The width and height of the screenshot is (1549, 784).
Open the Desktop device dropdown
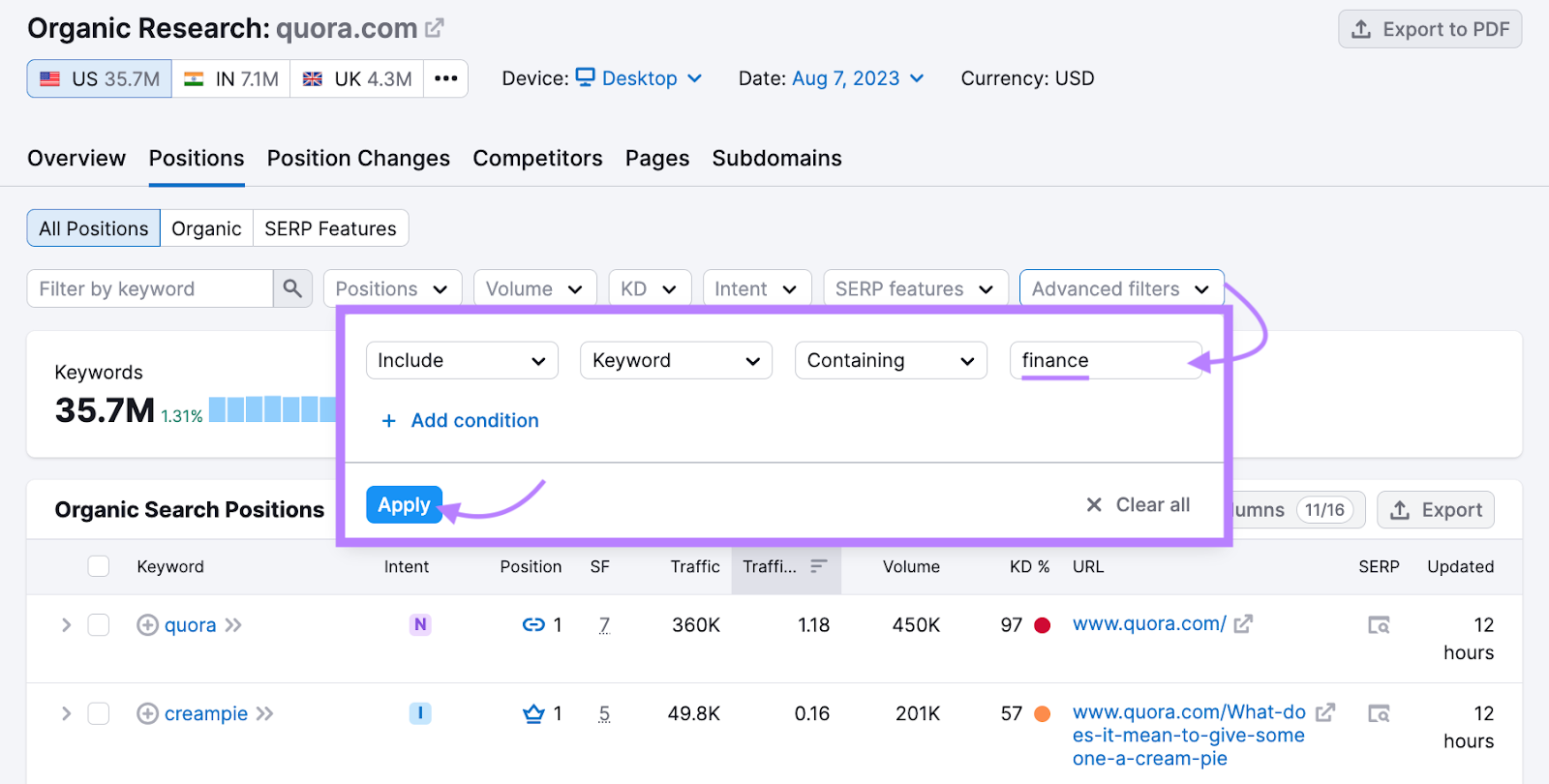[639, 78]
